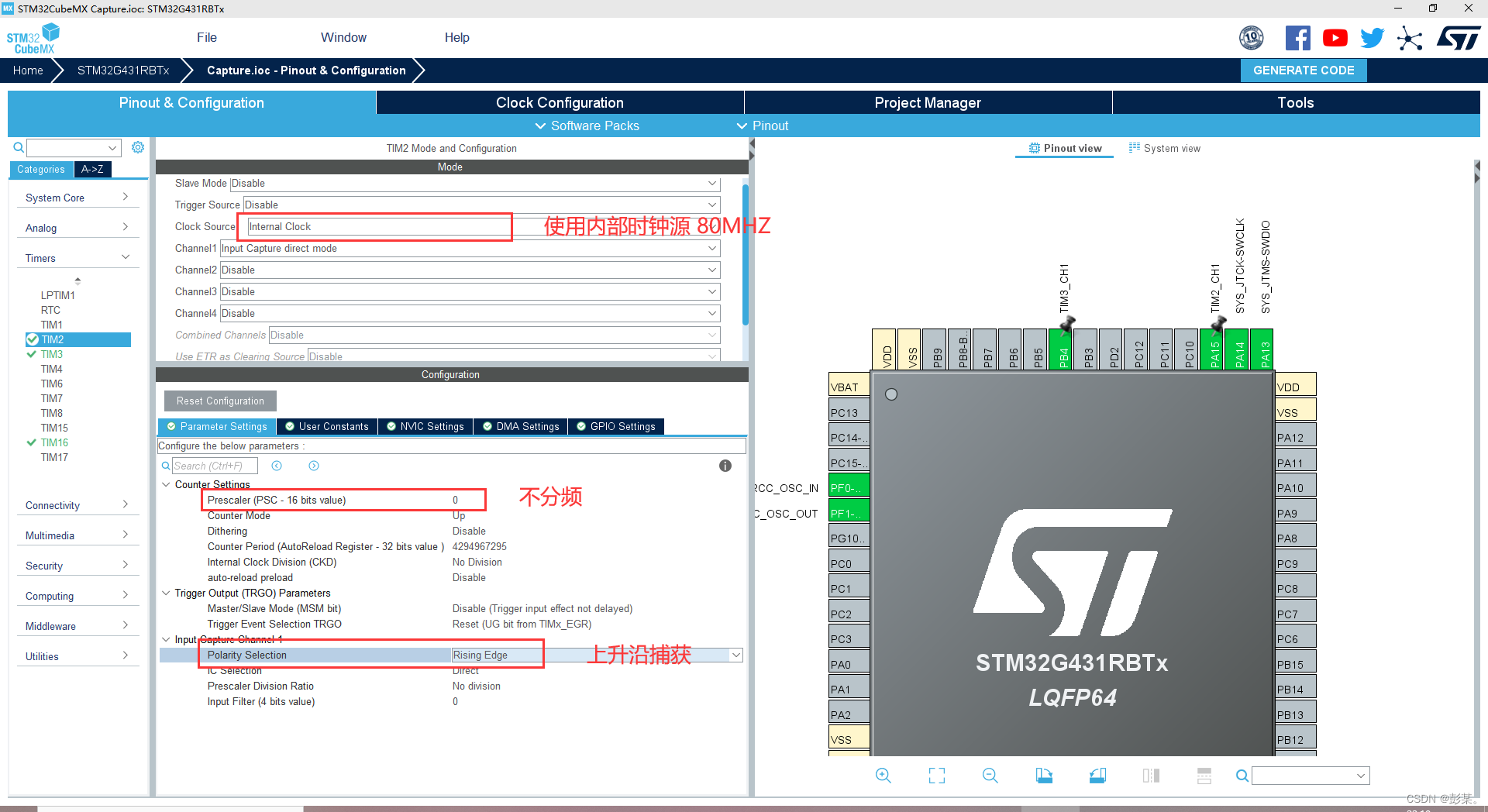Screen dimensions: 1488x812
Task: Open the User Constants tab
Action: pyautogui.click(x=327, y=427)
